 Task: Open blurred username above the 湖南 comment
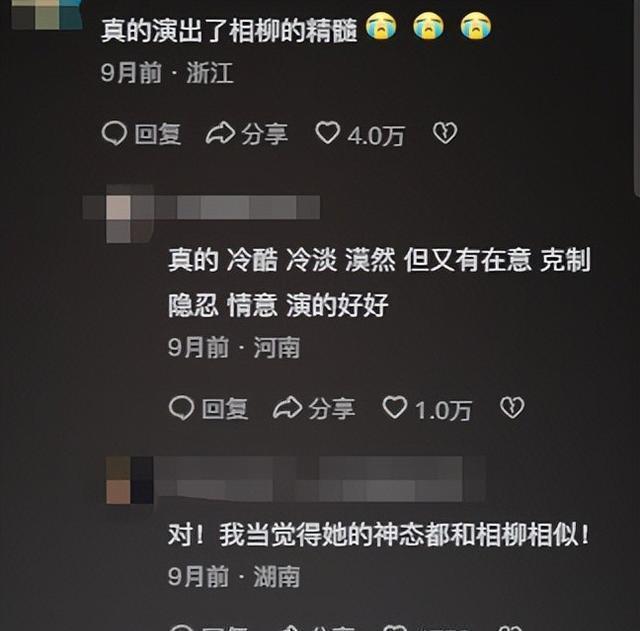pyautogui.click(x=320, y=479)
